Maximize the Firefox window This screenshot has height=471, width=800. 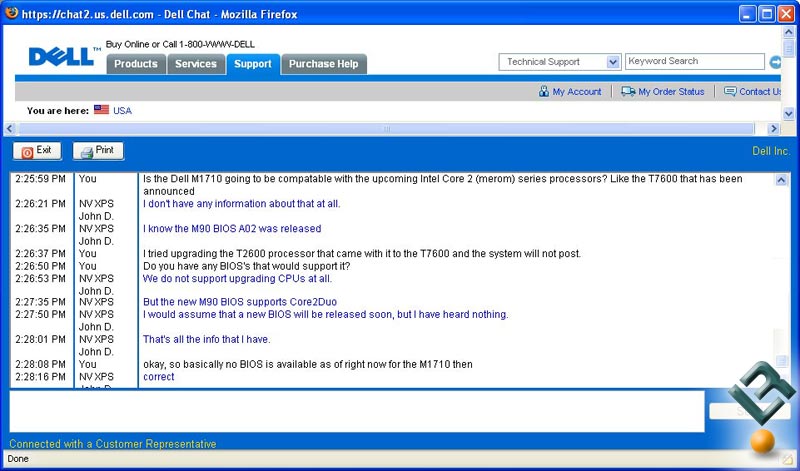767,14
